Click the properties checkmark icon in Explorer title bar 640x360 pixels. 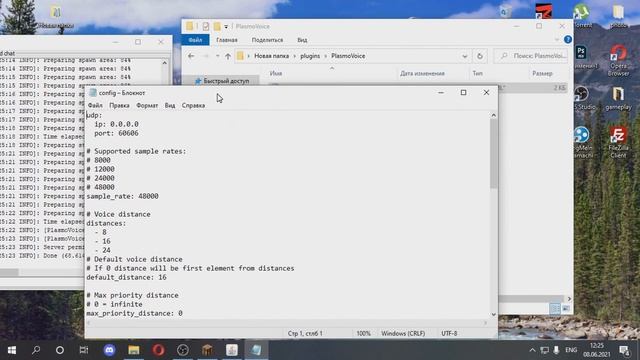206,27
